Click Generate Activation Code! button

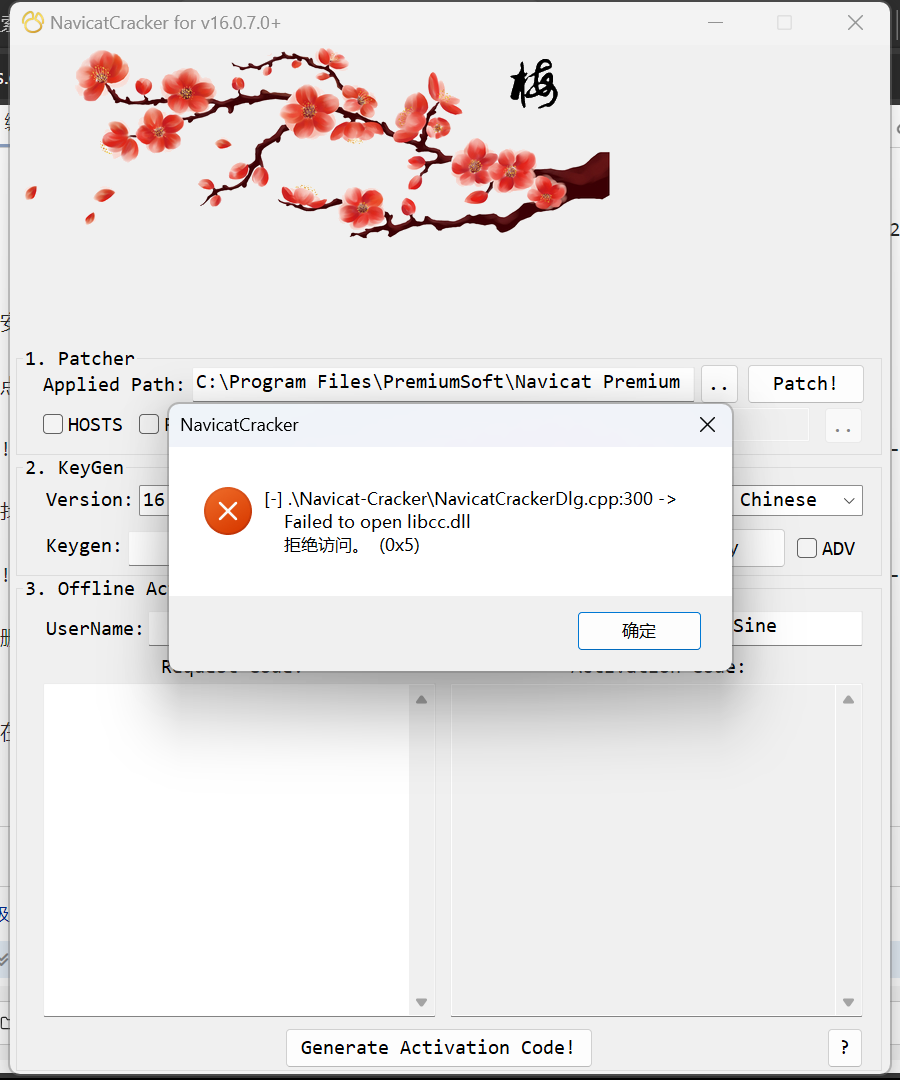439,1048
